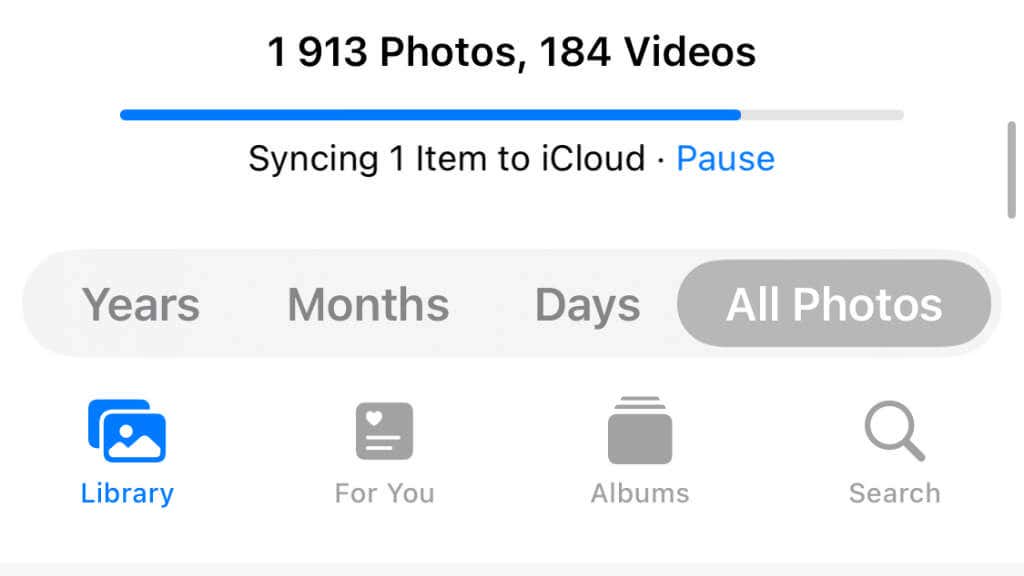Click the gray unfilled progress bar end
Image resolution: width=1024 pixels, height=576 pixels.
(822, 115)
